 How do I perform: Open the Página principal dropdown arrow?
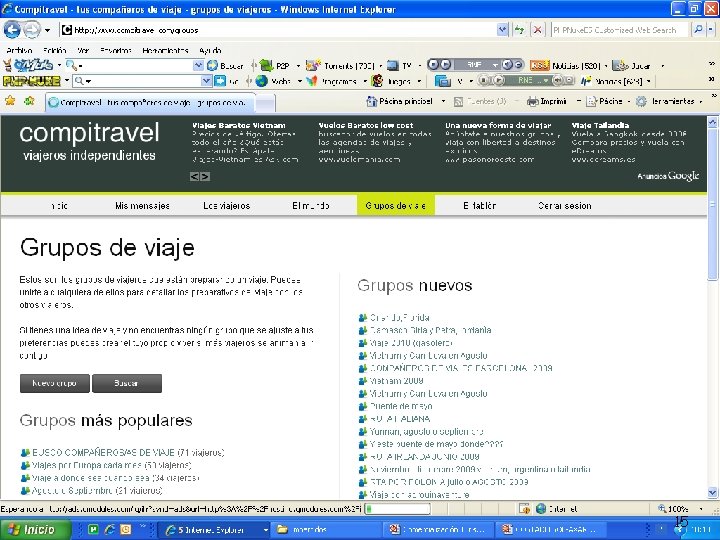pyautogui.click(x=443, y=101)
